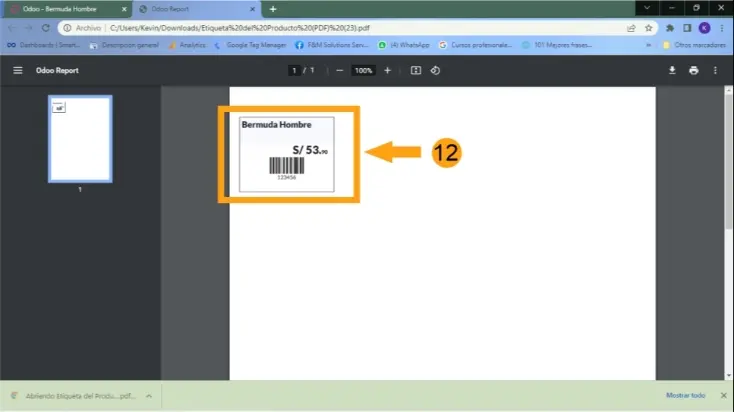The height and width of the screenshot is (412, 734).
Task: Rotate the PDF counterclockwise
Action: click(x=435, y=71)
